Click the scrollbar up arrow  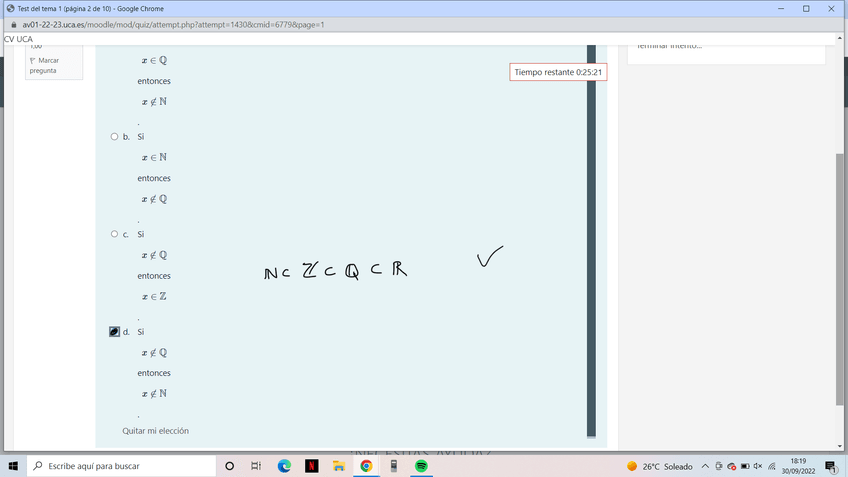point(839,38)
